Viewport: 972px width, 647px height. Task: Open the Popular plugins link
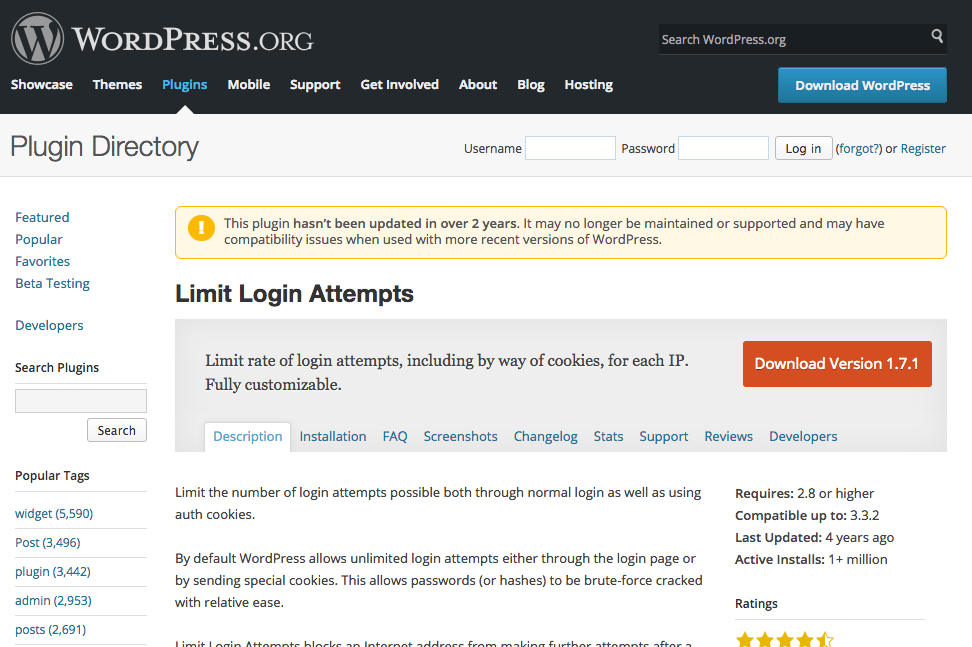(38, 239)
